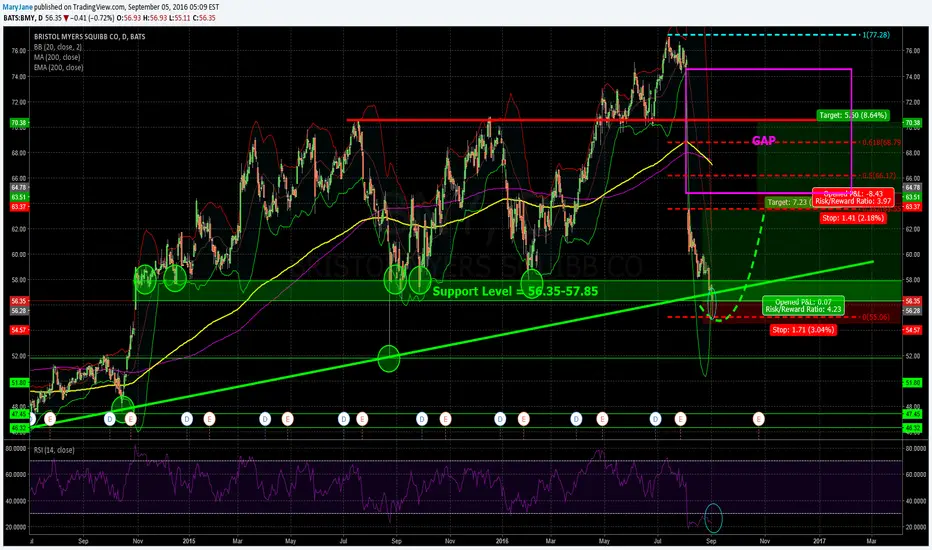Image resolution: width=932 pixels, height=550 pixels.
Task: Click the TradingView.com text in the header
Action: (x=99, y=7)
